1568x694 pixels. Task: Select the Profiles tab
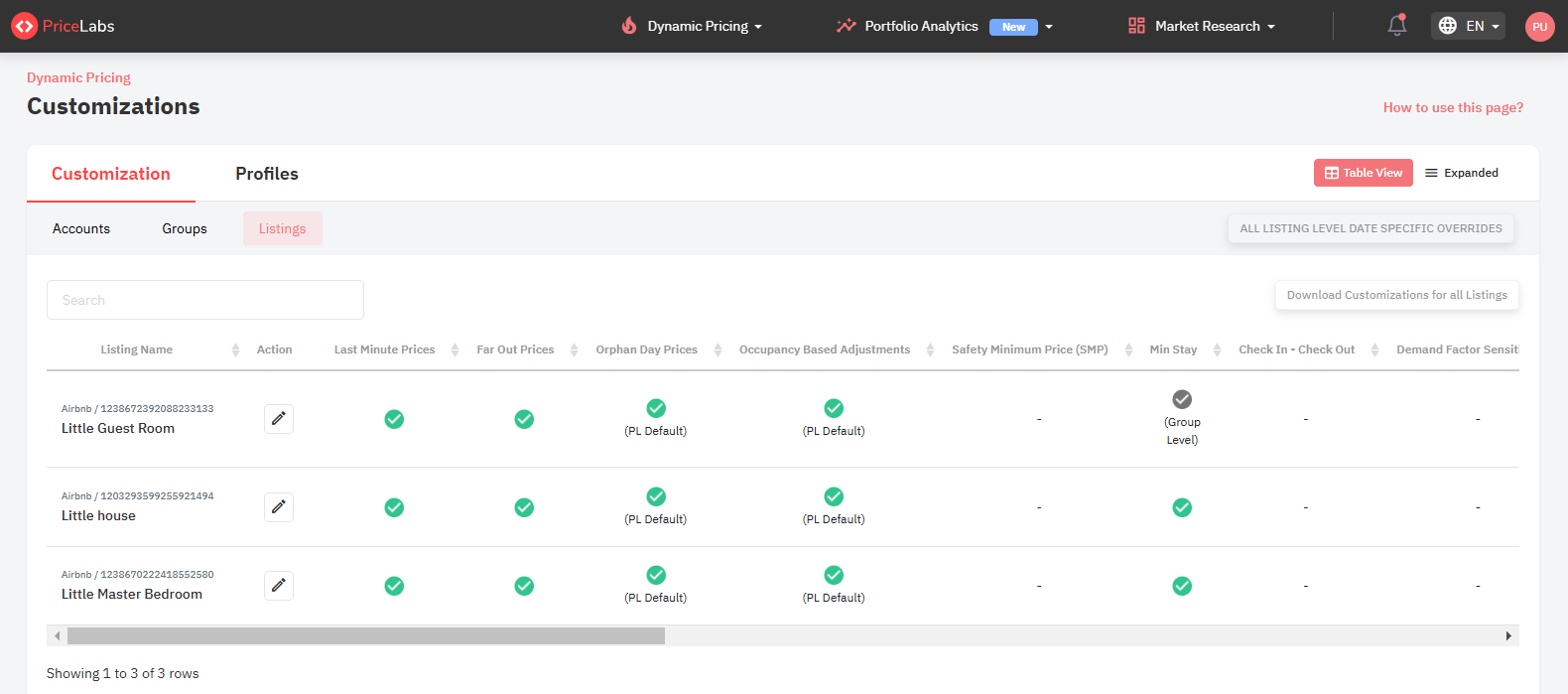click(267, 174)
